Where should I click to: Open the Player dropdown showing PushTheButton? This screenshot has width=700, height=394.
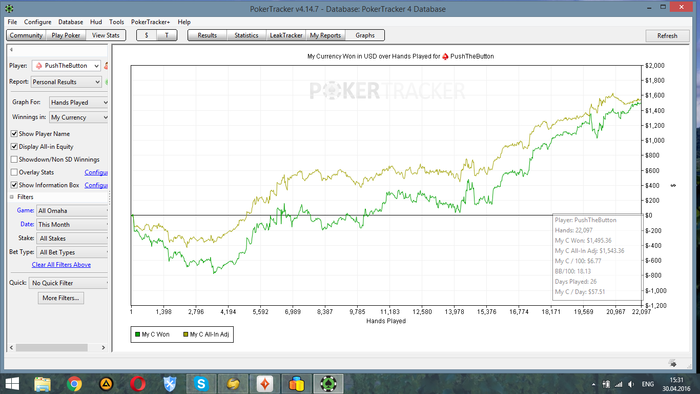[66, 66]
